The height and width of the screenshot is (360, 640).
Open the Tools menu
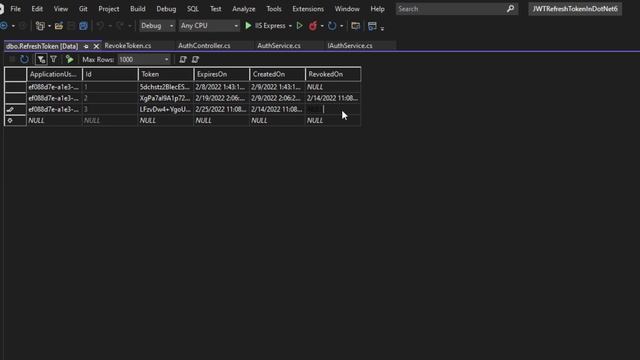pos(274,9)
